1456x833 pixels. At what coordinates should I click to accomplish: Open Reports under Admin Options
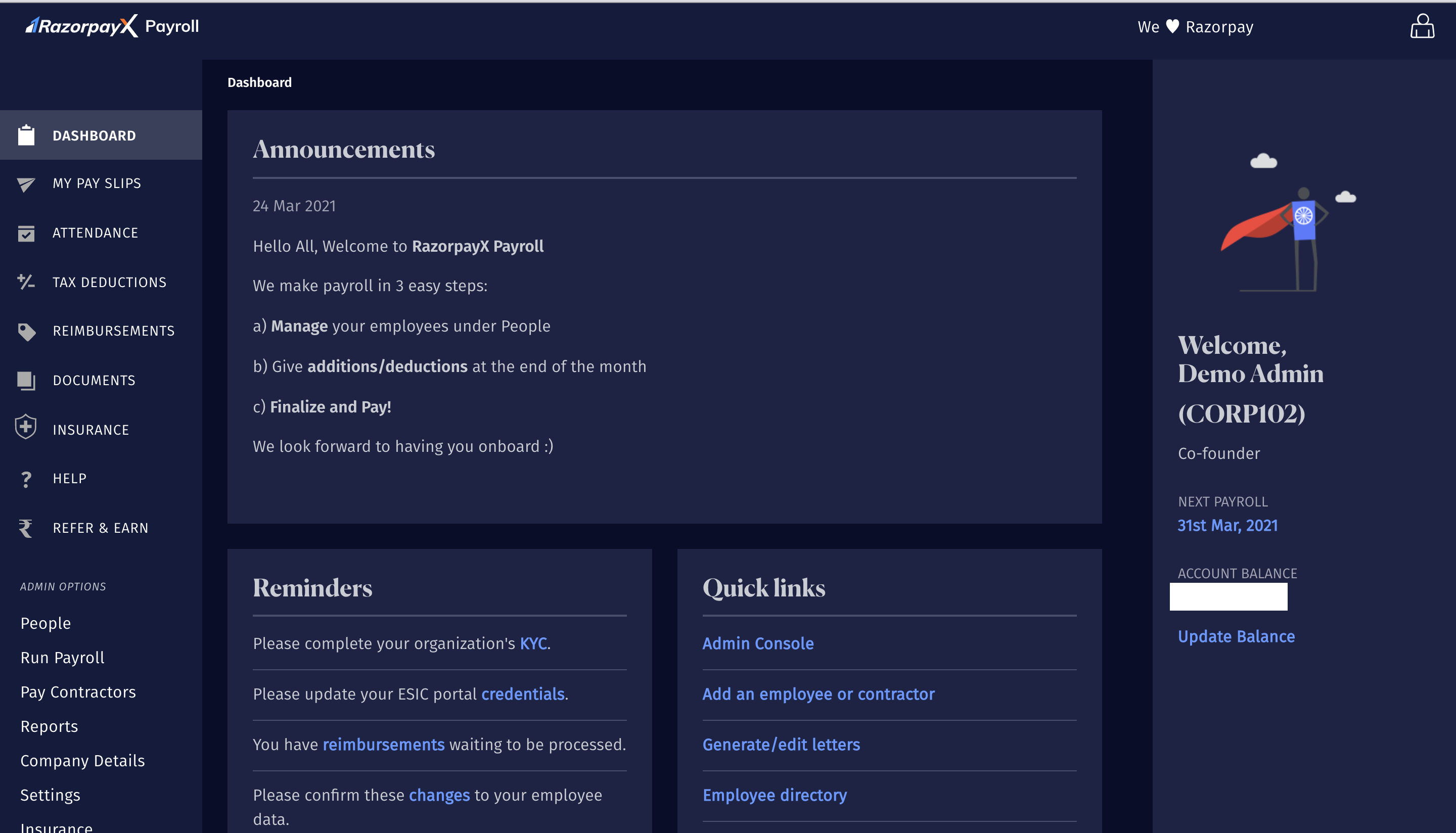point(49,726)
